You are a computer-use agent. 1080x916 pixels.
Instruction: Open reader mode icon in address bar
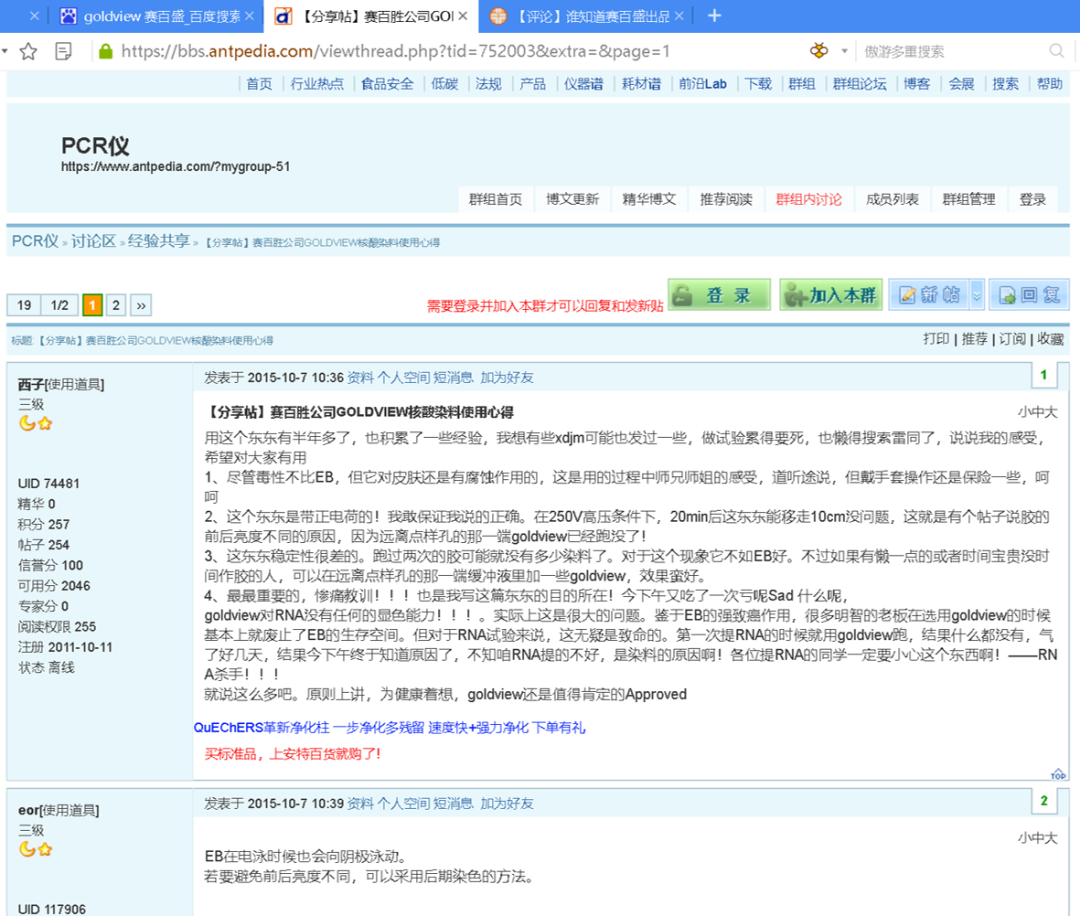(x=63, y=51)
